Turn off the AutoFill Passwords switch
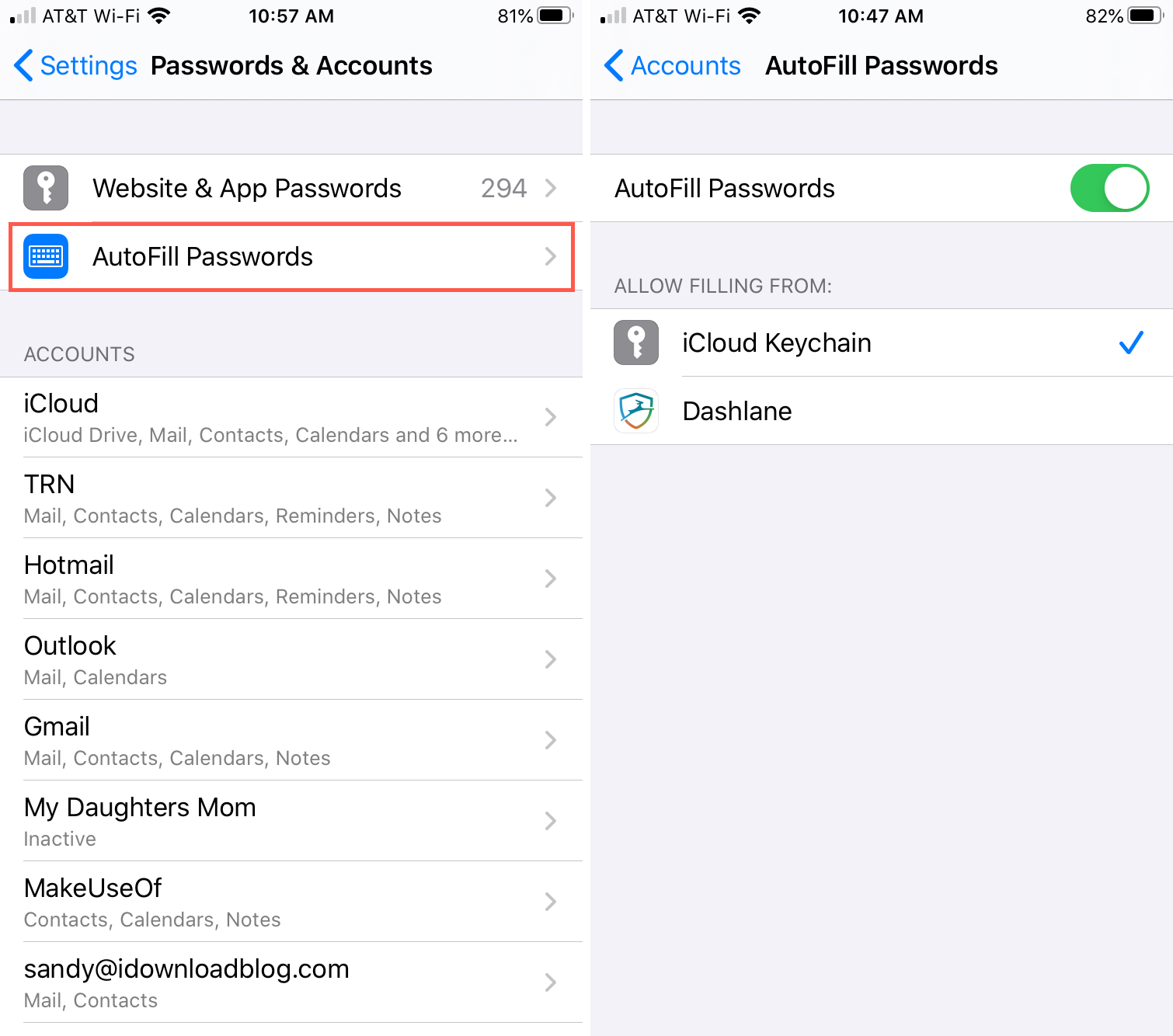The height and width of the screenshot is (1036, 1173). [1109, 188]
